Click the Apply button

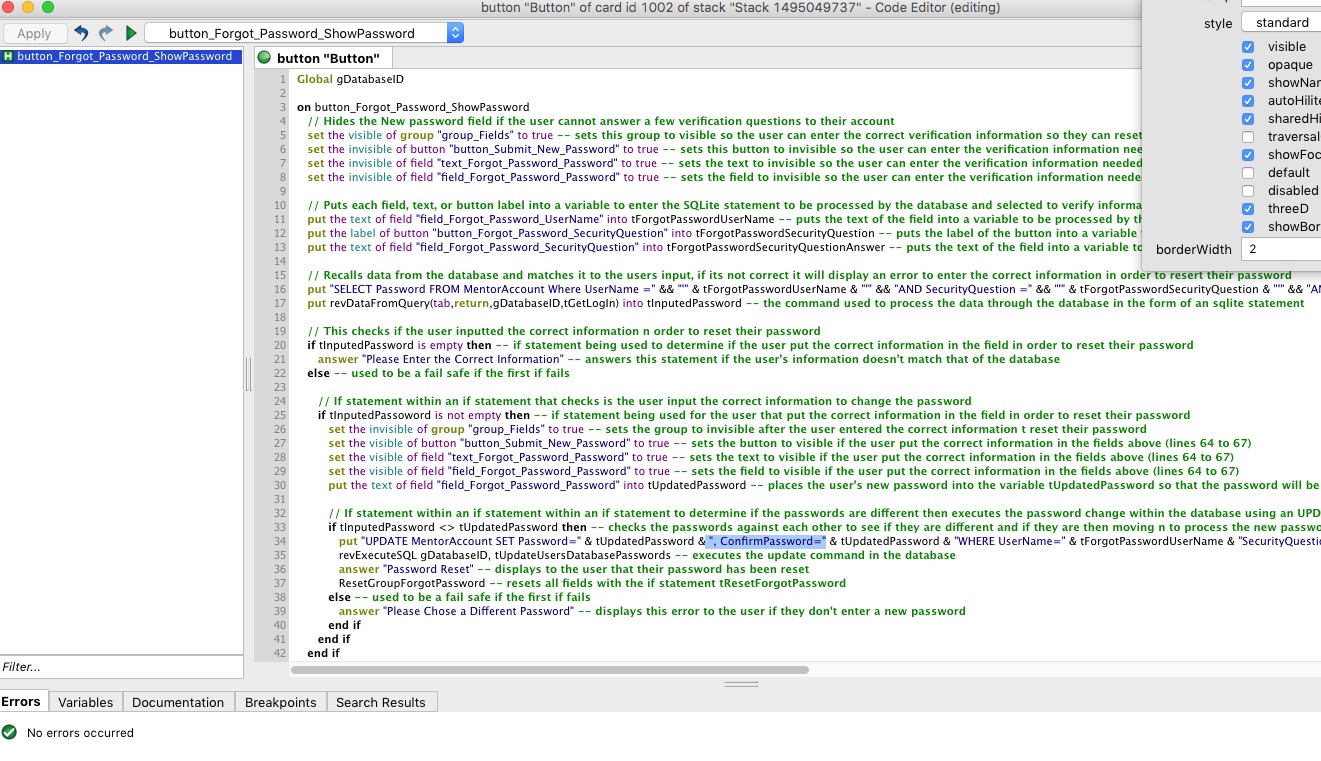click(34, 33)
